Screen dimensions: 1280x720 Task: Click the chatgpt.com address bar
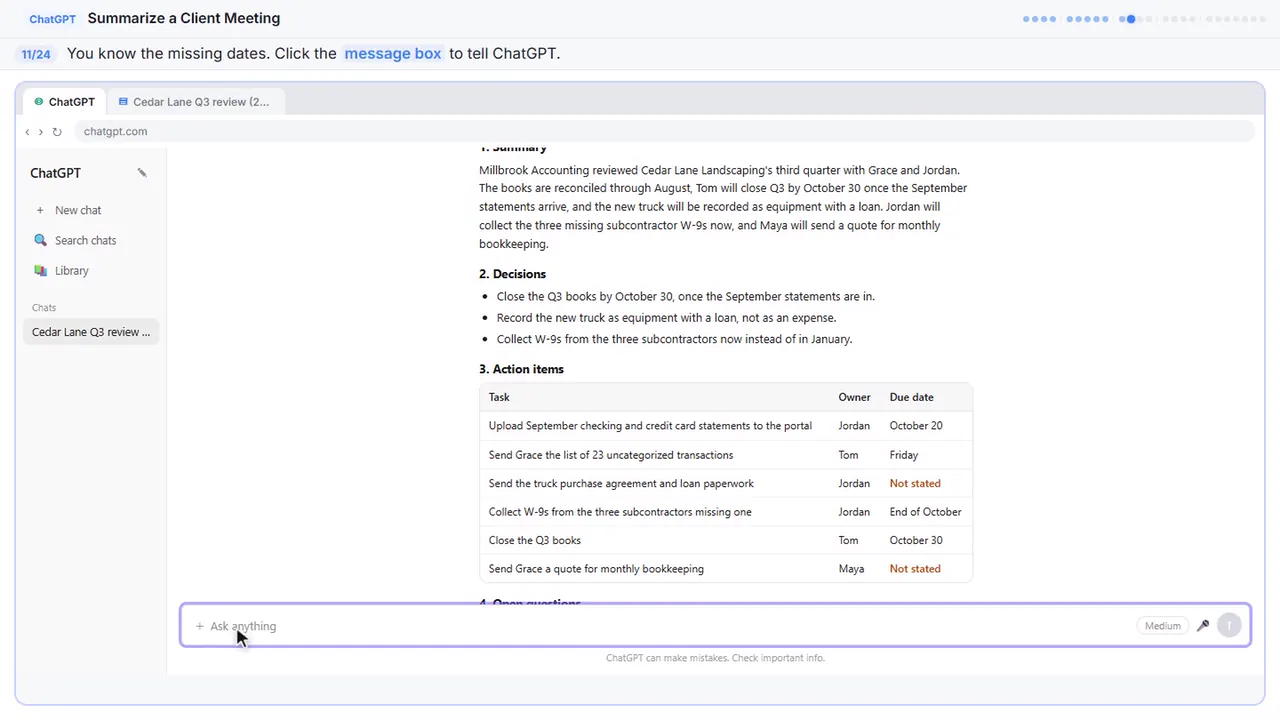click(664, 131)
